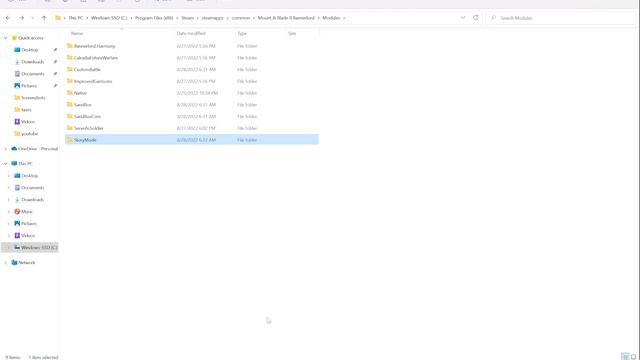640x360 pixels.
Task: Open pinned Documents under Quick access
Action: pyautogui.click(x=33, y=74)
